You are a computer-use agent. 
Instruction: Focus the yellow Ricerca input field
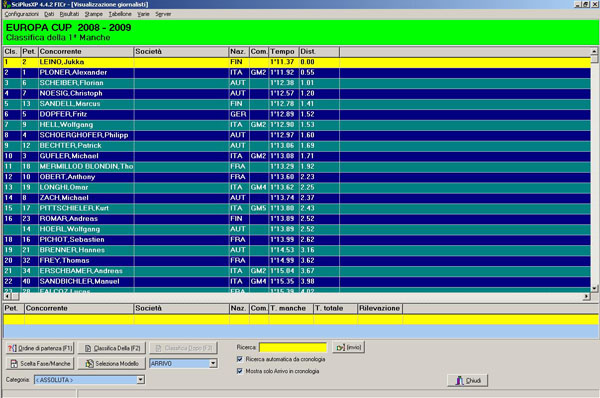tap(293, 347)
